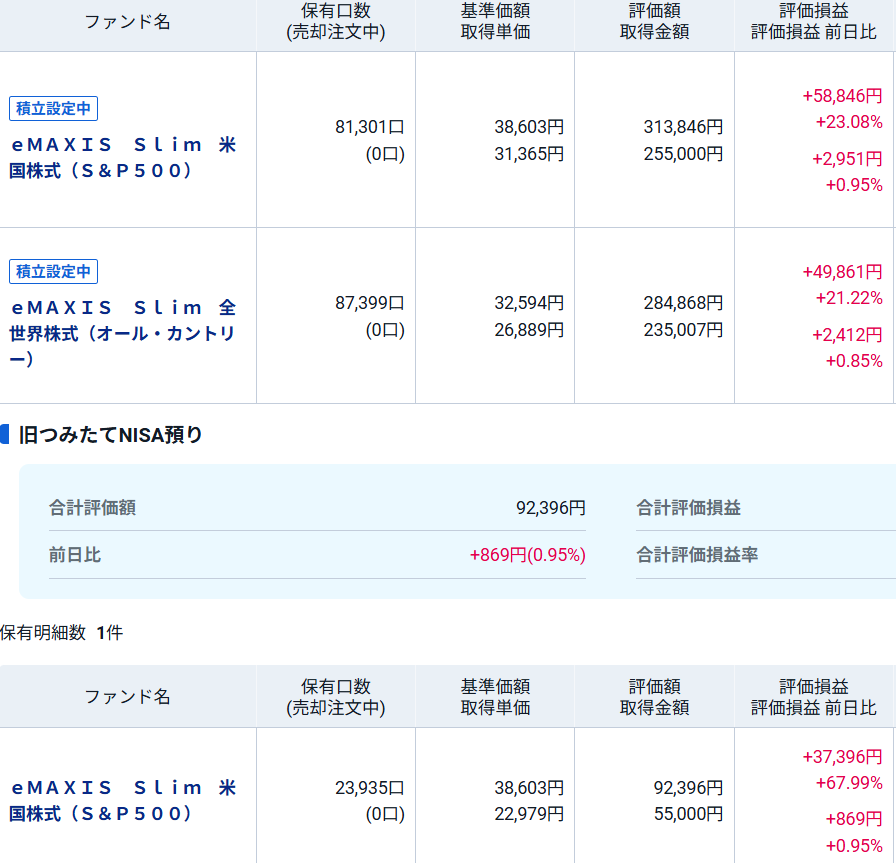This screenshot has width=896, height=863.
Task: Click the 基準価額 header in the bottom table
Action: click(x=495, y=687)
